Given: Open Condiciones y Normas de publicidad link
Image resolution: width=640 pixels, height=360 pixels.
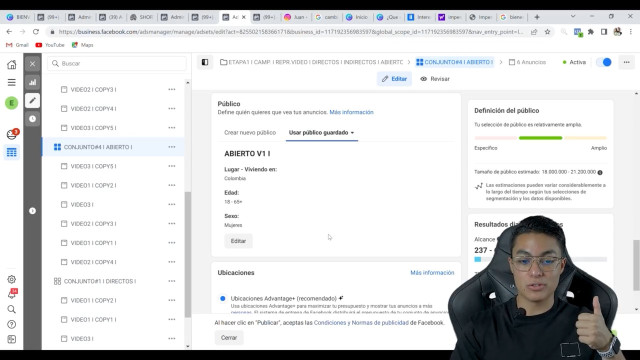Looking at the screenshot, I should tap(361, 322).
